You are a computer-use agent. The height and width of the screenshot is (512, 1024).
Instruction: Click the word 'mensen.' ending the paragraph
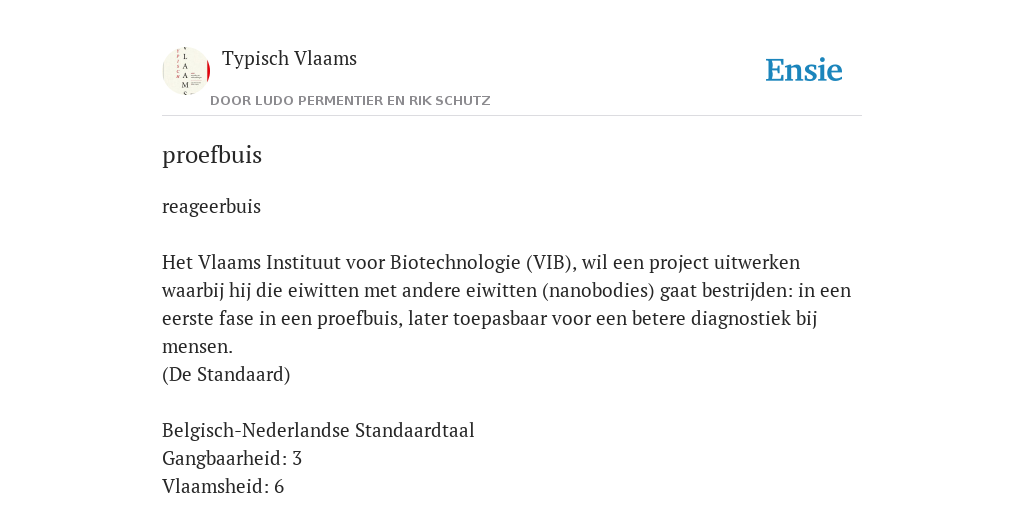pyautogui.click(x=197, y=347)
